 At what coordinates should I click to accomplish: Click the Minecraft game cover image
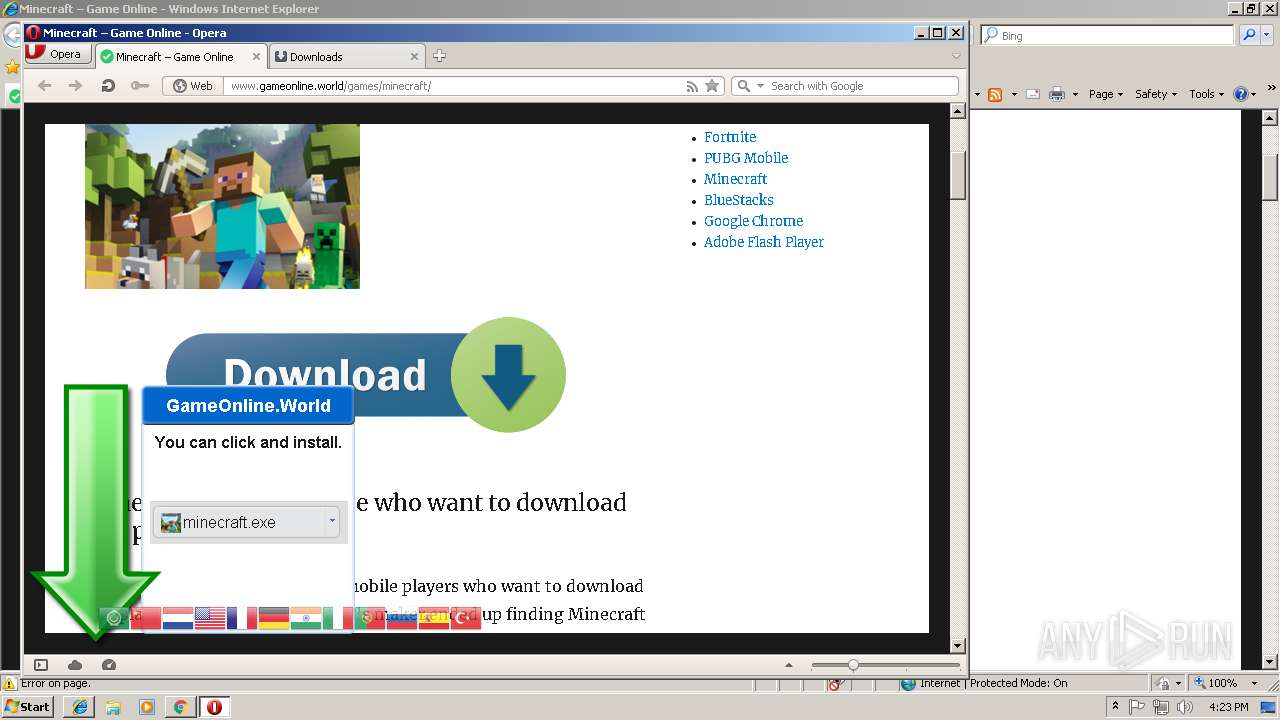point(222,206)
